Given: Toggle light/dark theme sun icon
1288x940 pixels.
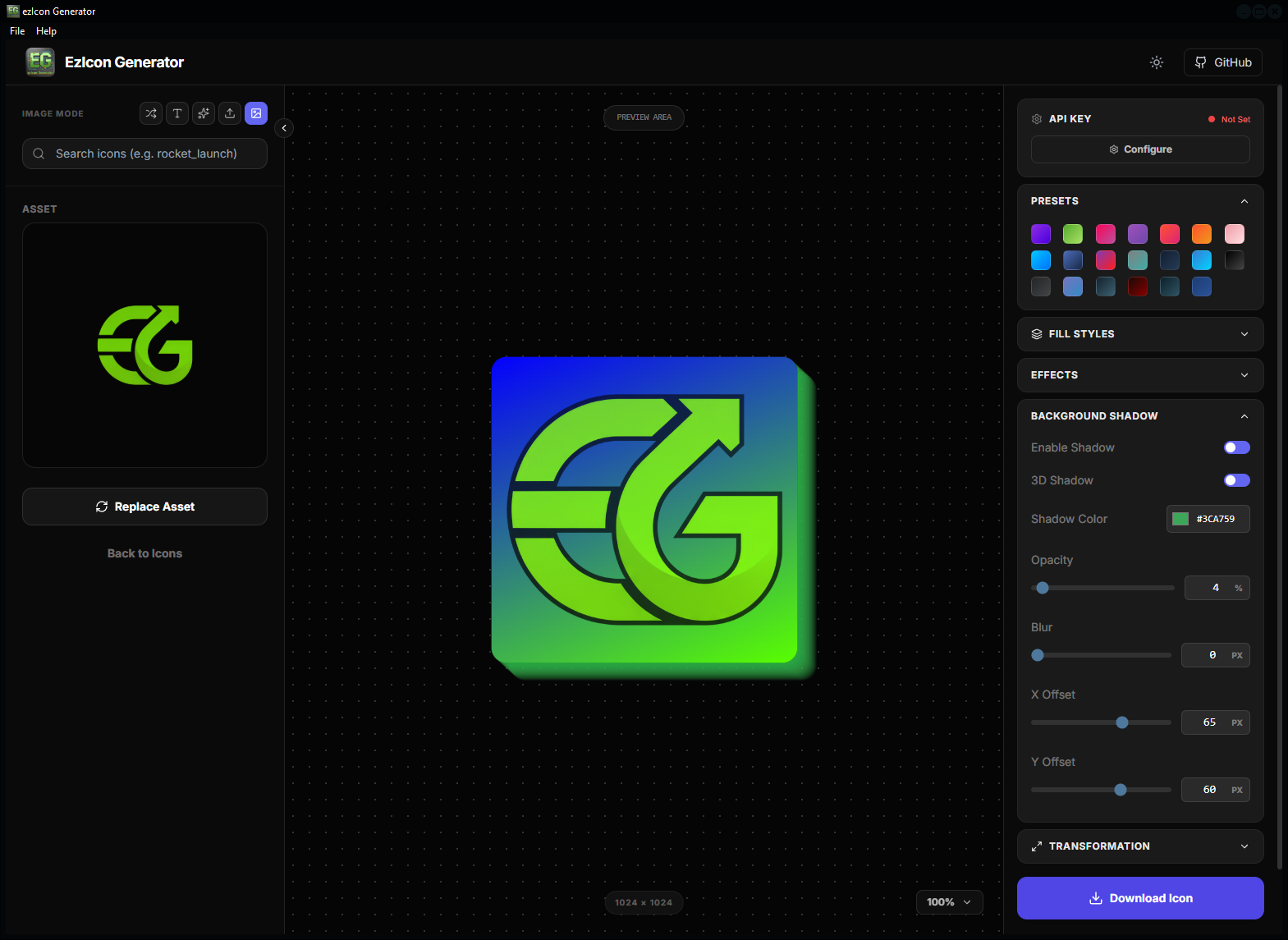Looking at the screenshot, I should 1157,62.
